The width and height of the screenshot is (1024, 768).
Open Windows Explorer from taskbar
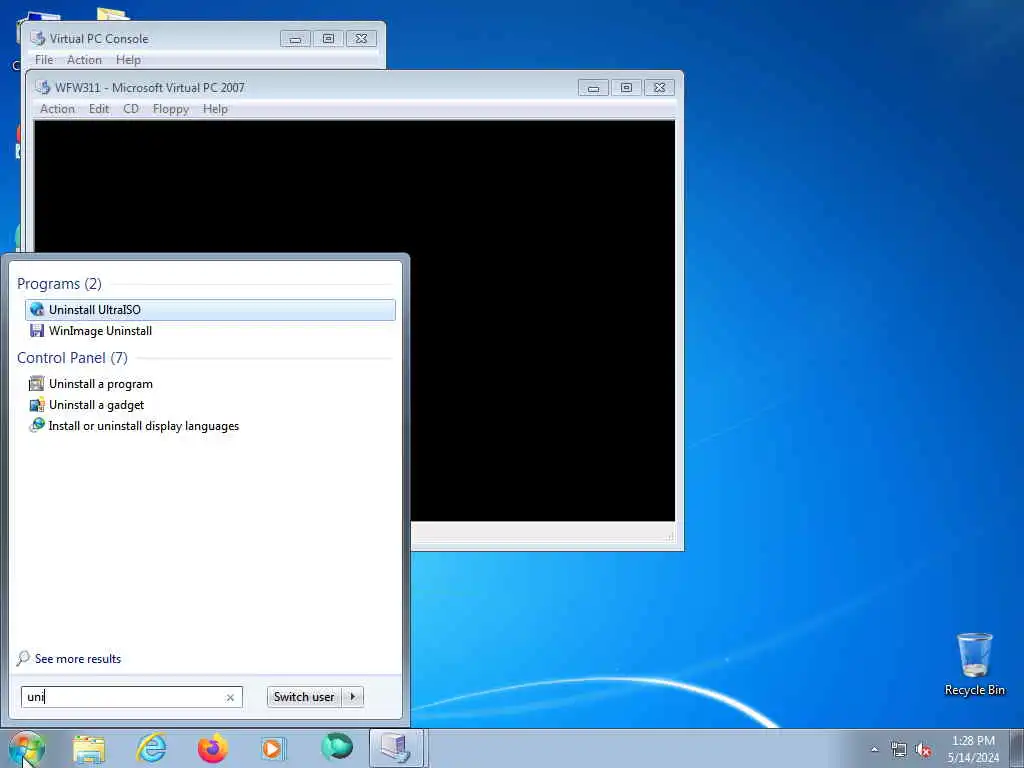pyautogui.click(x=89, y=748)
